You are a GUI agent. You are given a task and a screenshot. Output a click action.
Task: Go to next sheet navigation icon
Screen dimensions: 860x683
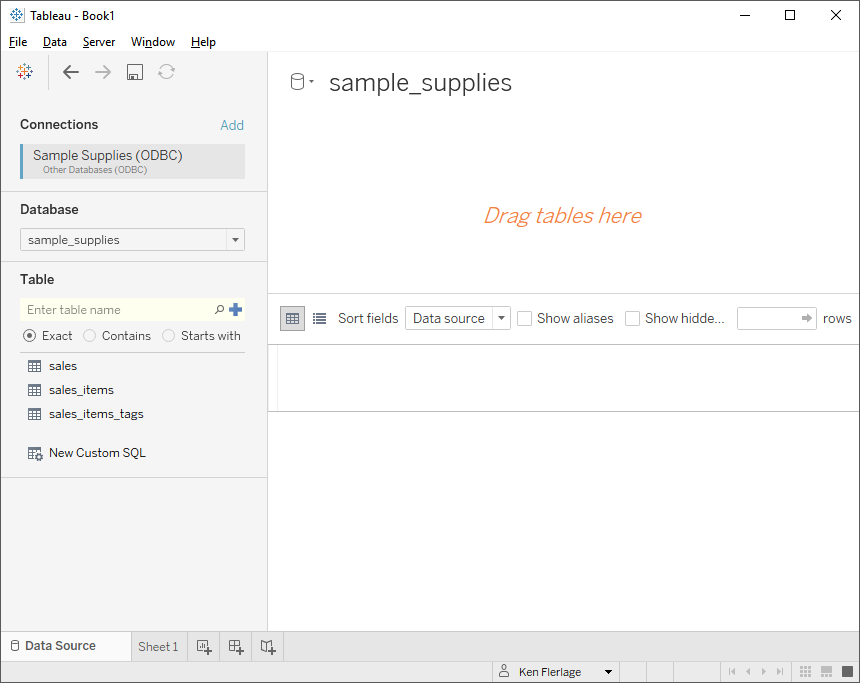point(764,671)
